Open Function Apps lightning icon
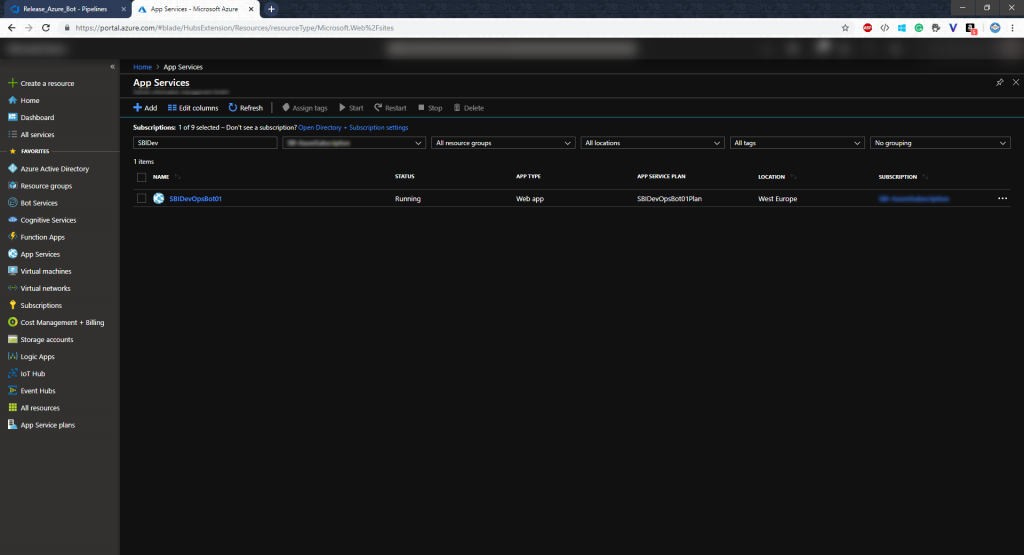 coord(12,236)
